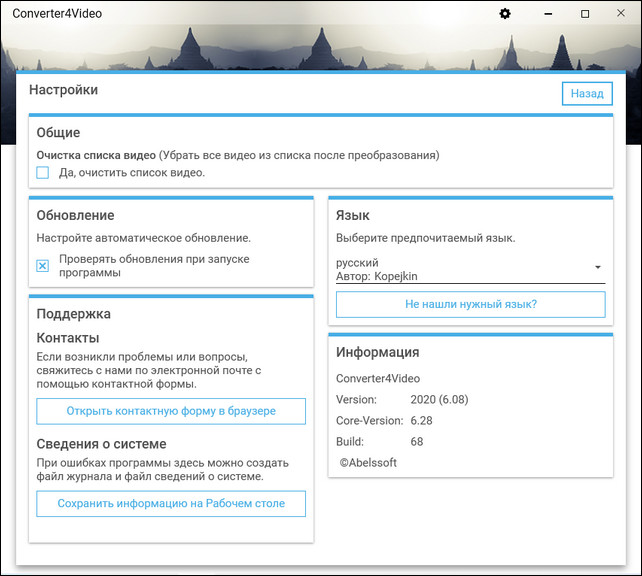This screenshot has height=576, width=642.
Task: Enable the clear video list checkbox
Action: click(x=43, y=173)
